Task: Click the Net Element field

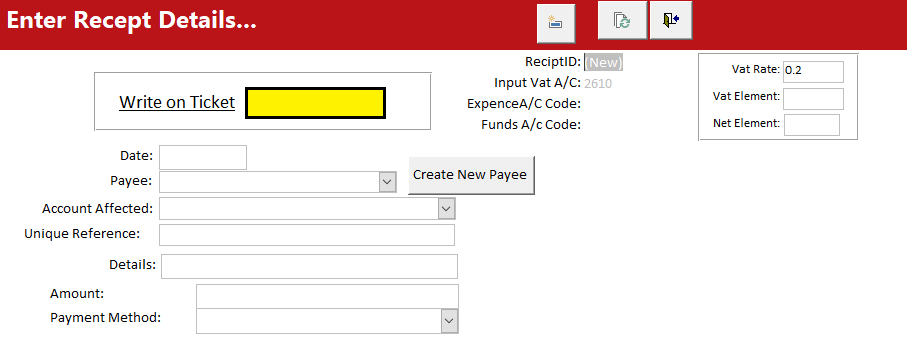Action: [x=812, y=125]
